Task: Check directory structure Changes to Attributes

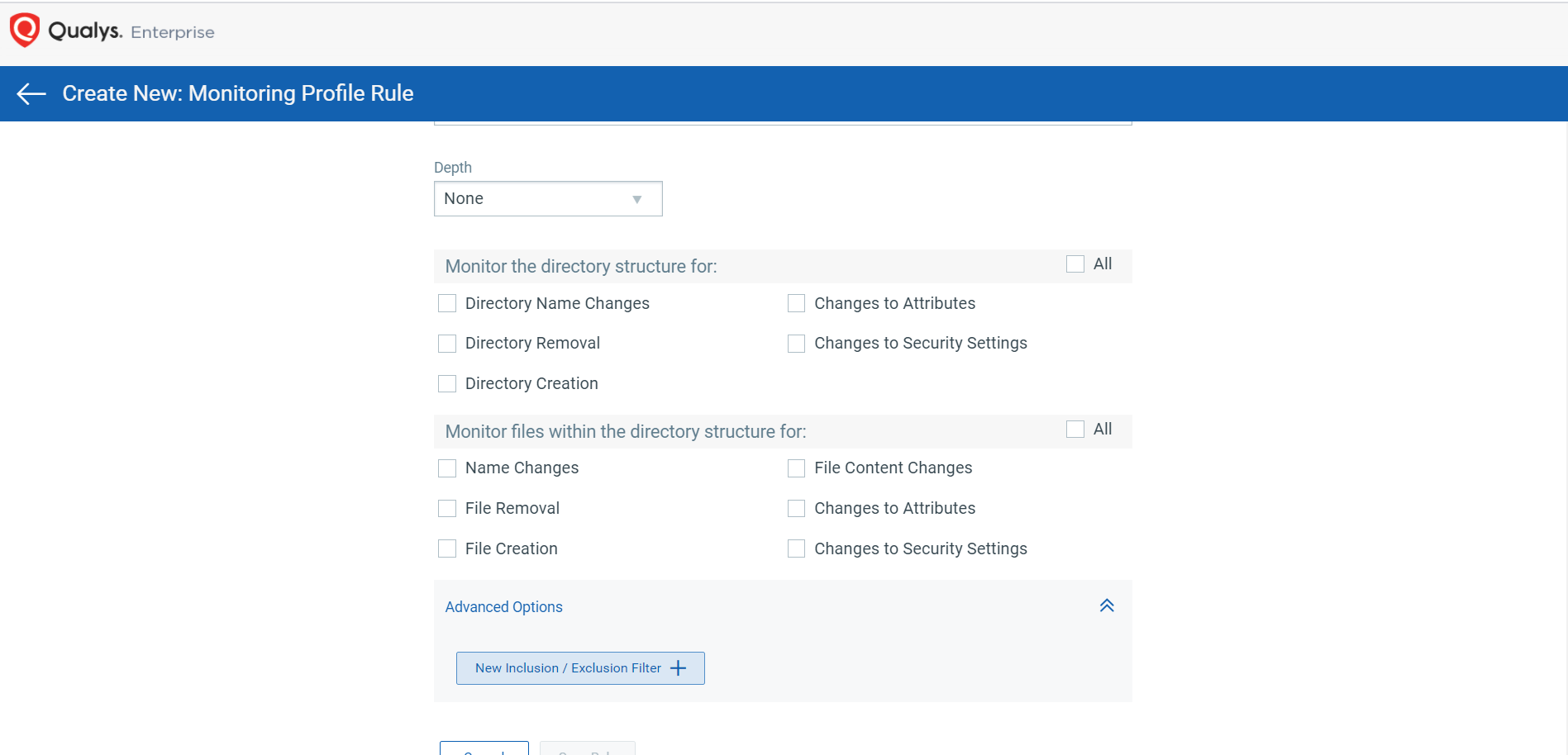Action: click(x=796, y=304)
